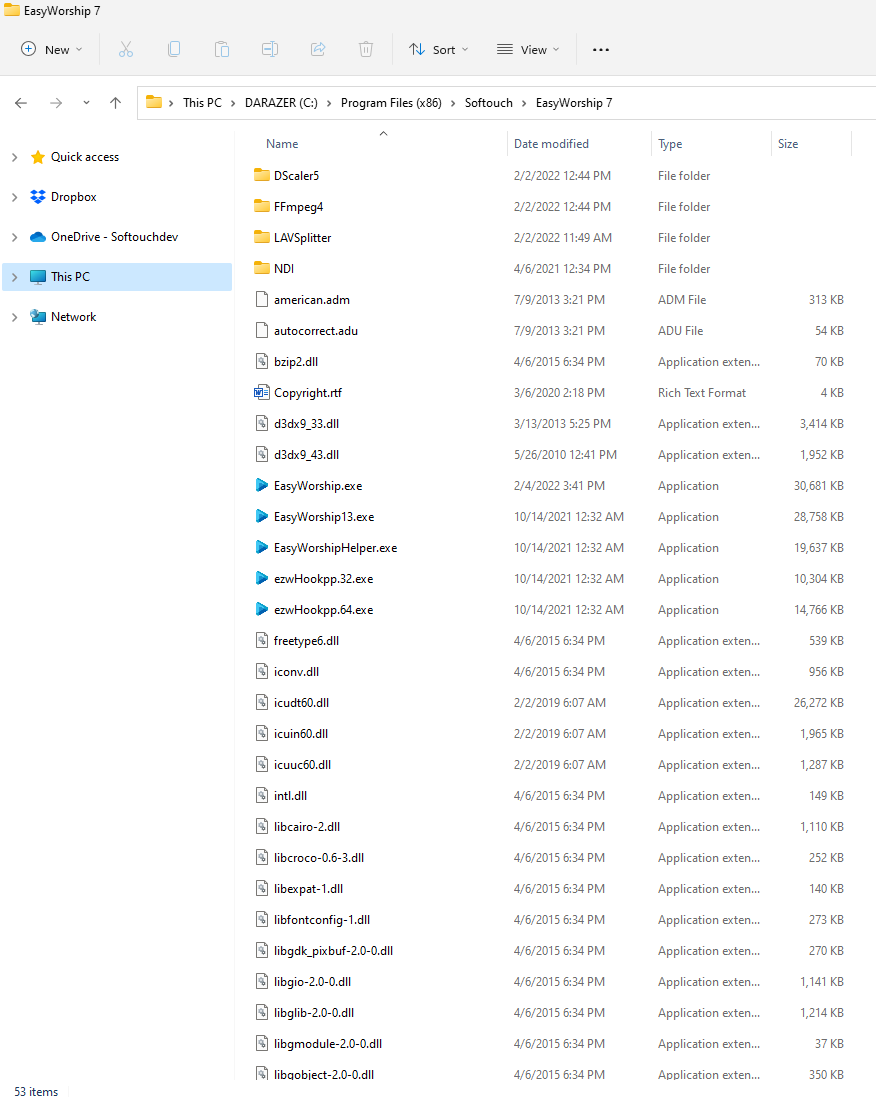876x1102 pixels.
Task: Click the Cut icon in the toolbar
Action: pyautogui.click(x=125, y=48)
